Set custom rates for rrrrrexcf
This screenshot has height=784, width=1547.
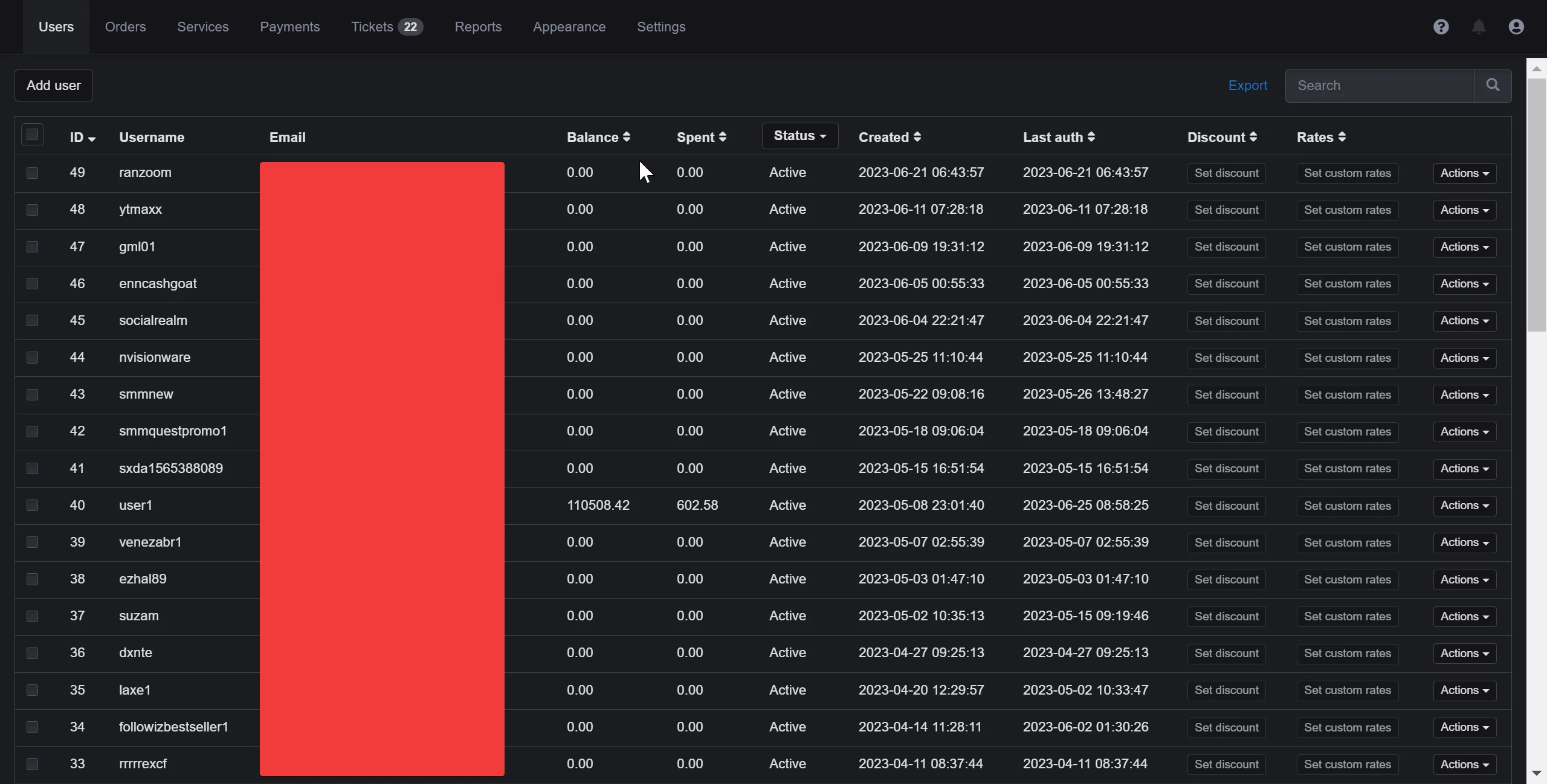coord(1348,765)
